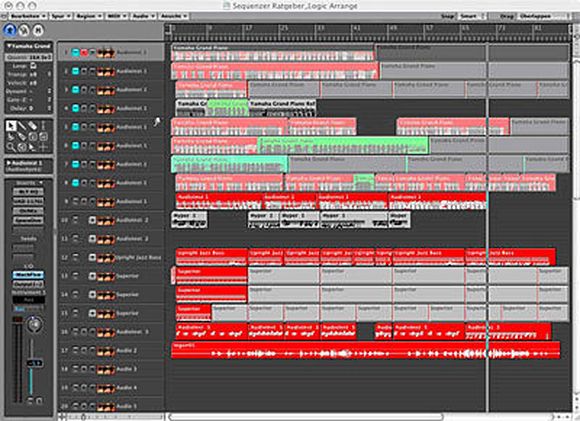
Task: Select the pencil tool in toolbox
Action: (22, 126)
